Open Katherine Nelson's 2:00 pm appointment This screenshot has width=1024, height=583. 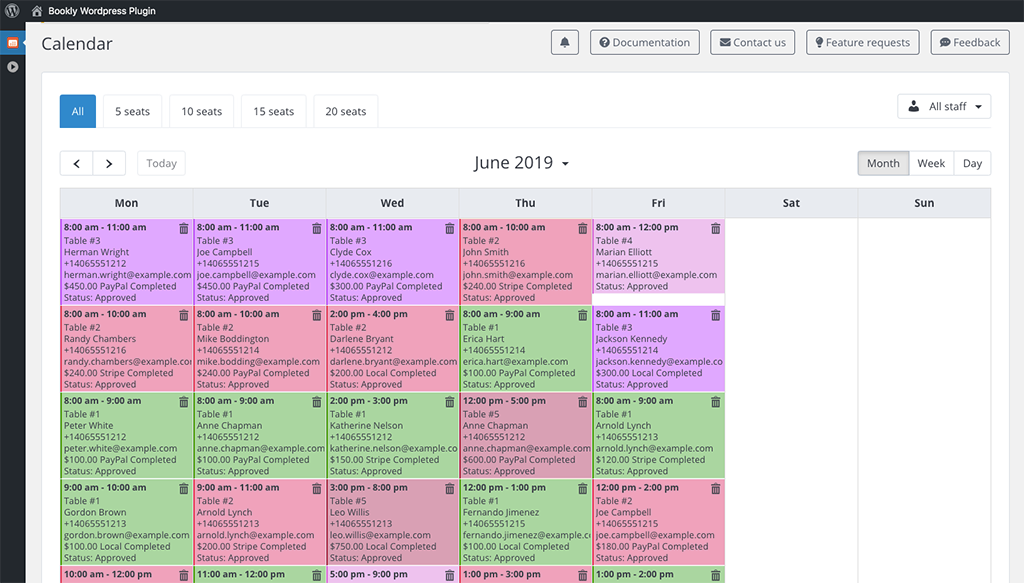[x=392, y=435]
